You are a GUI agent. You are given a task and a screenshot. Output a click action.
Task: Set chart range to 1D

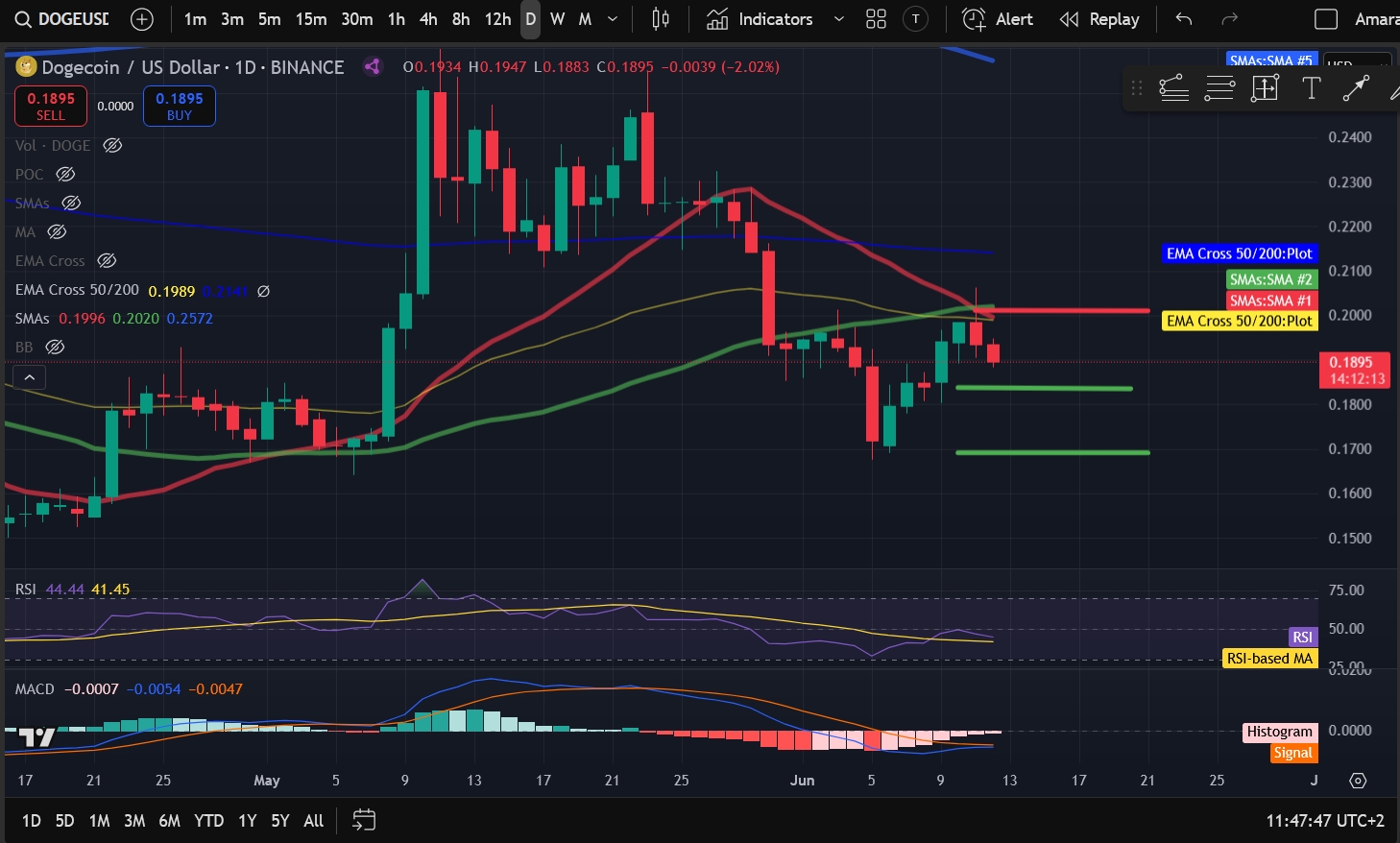31,821
